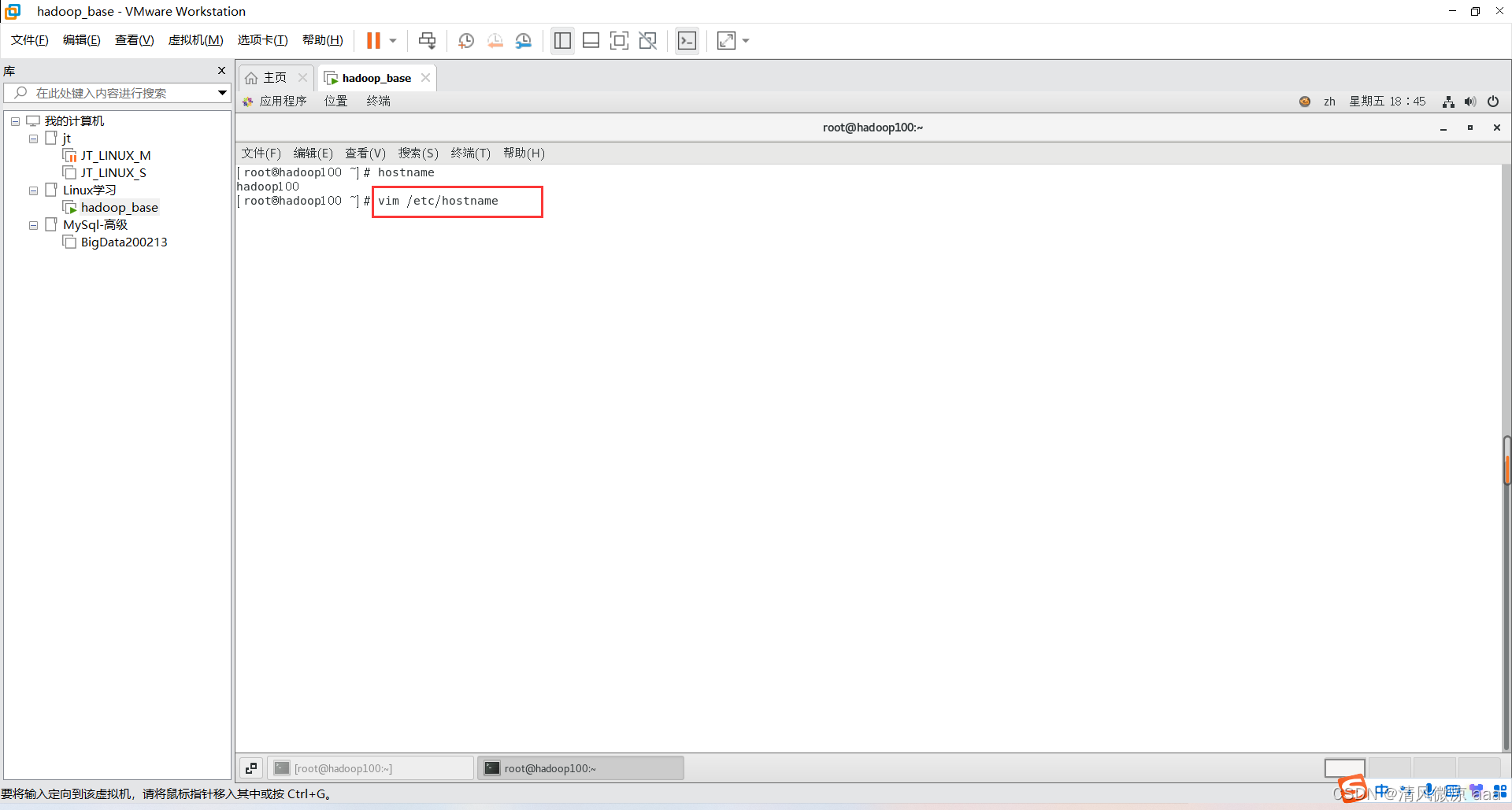
Task: Collapse the Linux学习 folder node
Action: tap(33, 190)
